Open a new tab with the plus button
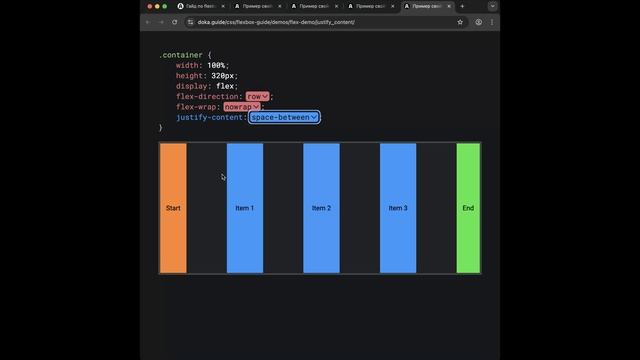 (462, 6)
